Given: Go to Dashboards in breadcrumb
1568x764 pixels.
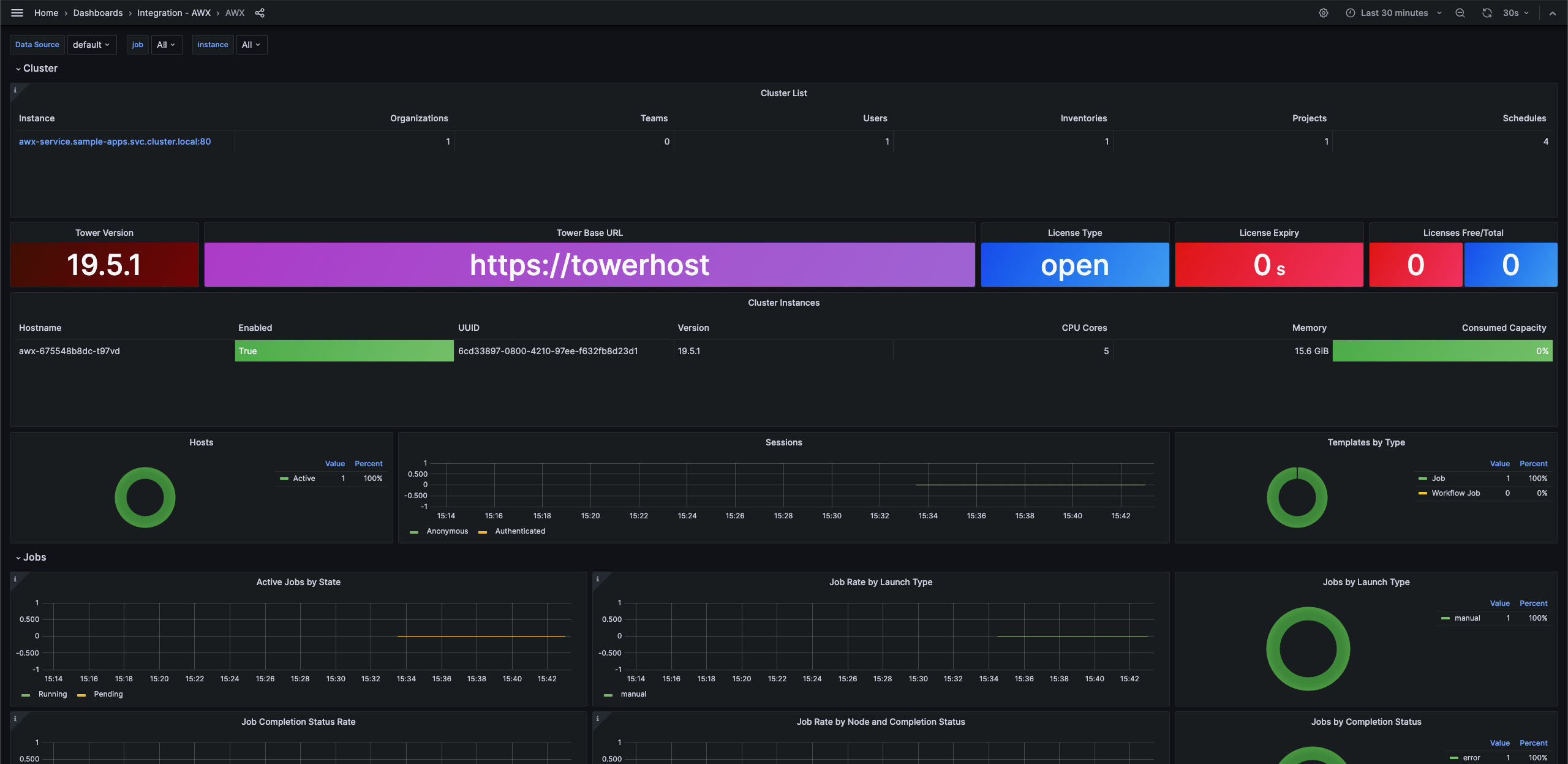Looking at the screenshot, I should [98, 13].
